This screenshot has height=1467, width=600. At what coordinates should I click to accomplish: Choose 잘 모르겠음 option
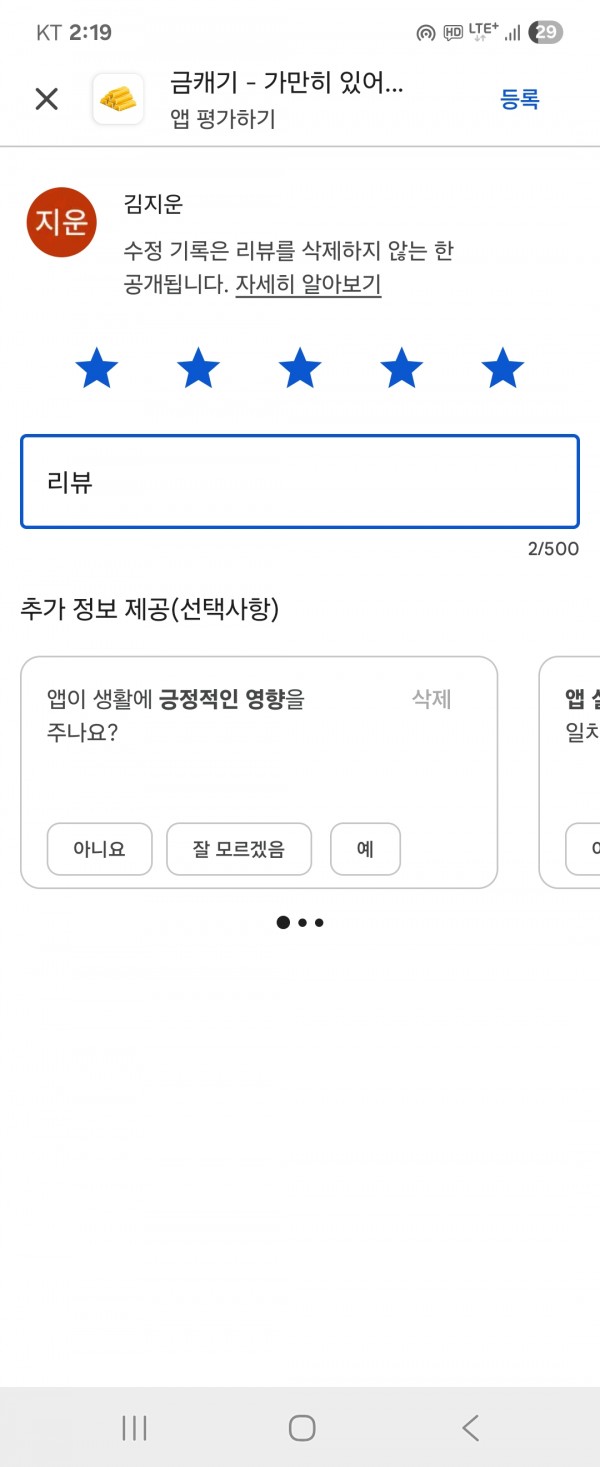tap(239, 849)
